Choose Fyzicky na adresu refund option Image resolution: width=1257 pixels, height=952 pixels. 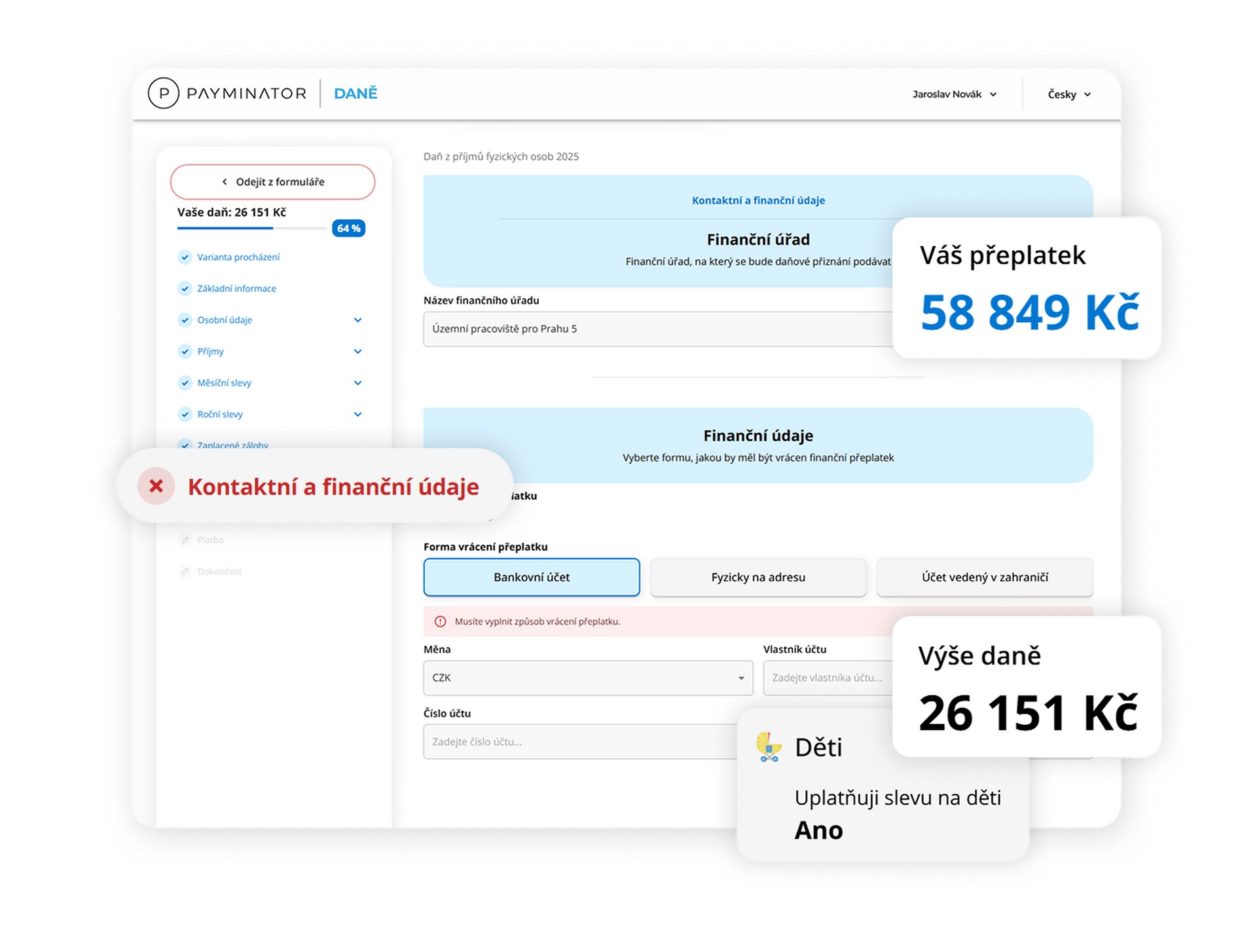(x=757, y=577)
